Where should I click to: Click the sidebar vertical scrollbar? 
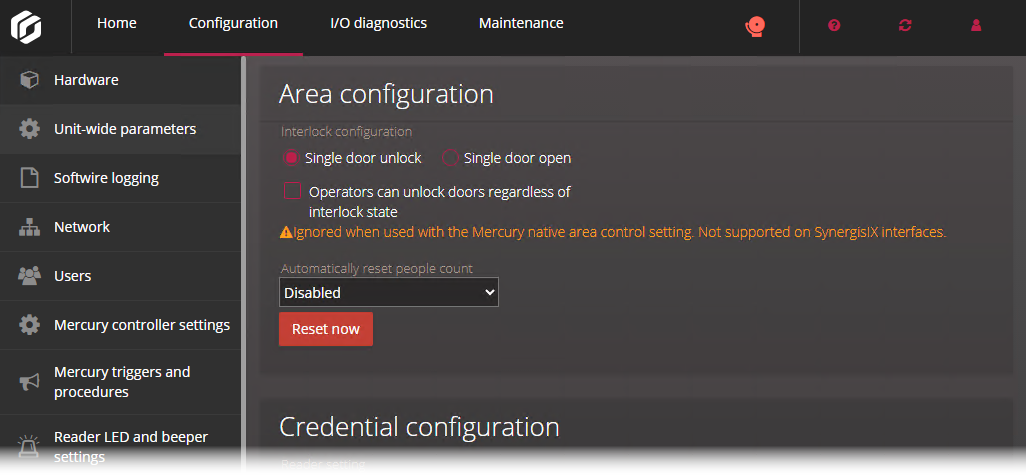(x=244, y=262)
